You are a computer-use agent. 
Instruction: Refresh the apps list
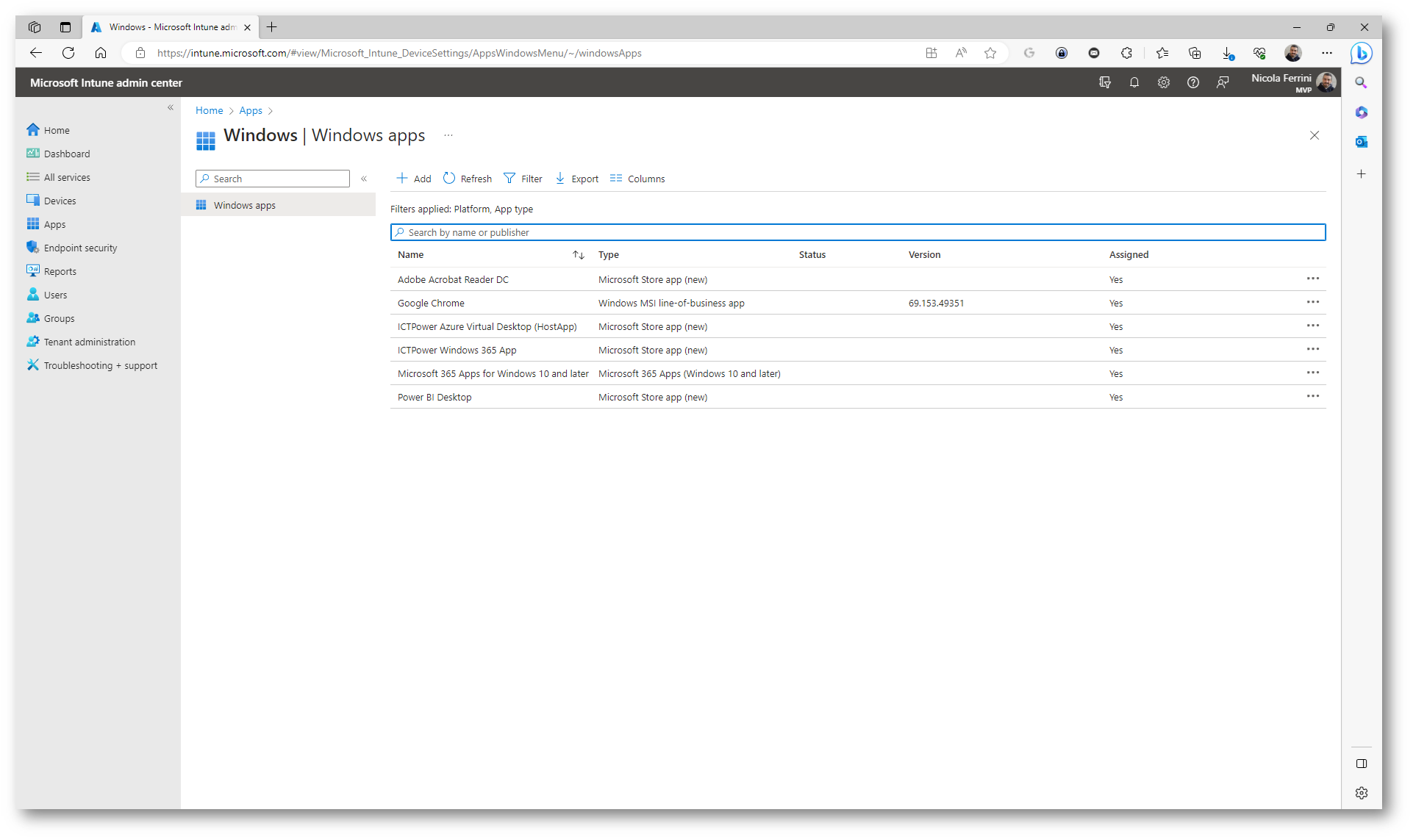(x=468, y=179)
